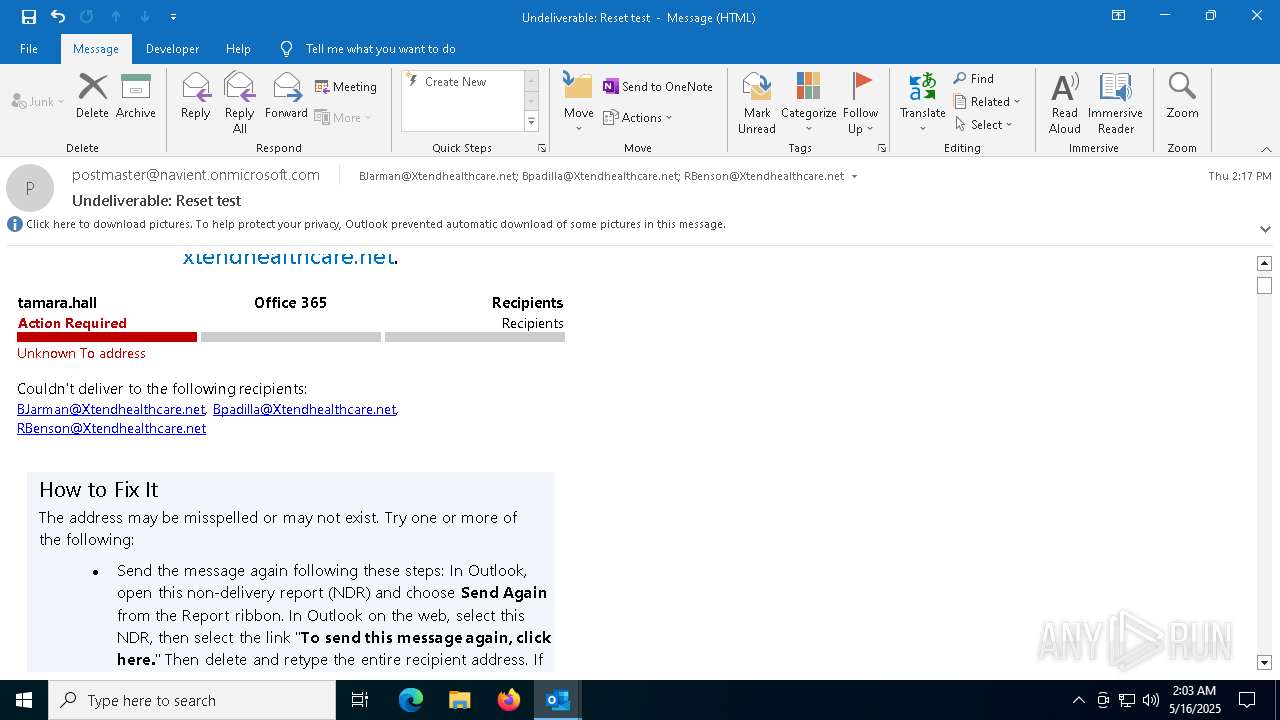The width and height of the screenshot is (1280, 720).
Task: Open the File menu
Action: pyautogui.click(x=29, y=49)
